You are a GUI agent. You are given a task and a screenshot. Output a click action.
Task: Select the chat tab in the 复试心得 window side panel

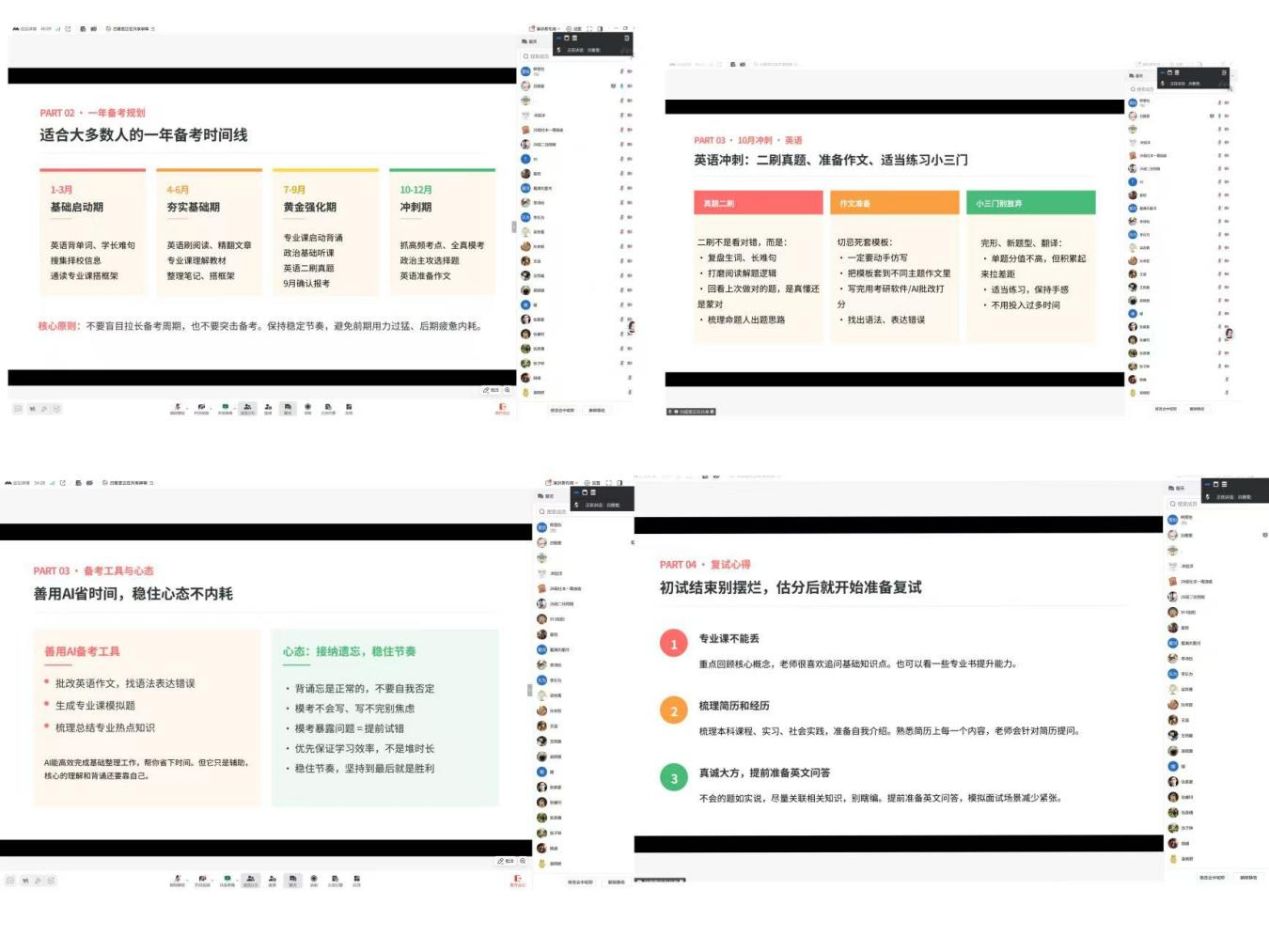1176,489
